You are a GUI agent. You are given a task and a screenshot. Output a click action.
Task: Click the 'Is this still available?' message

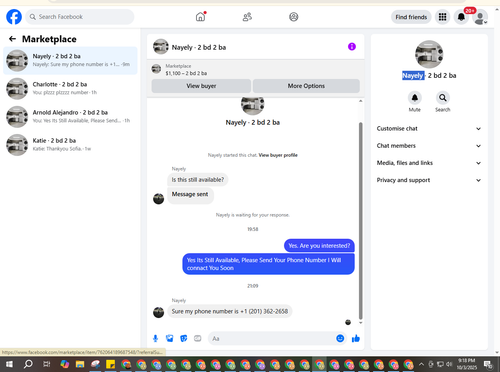[198, 180]
